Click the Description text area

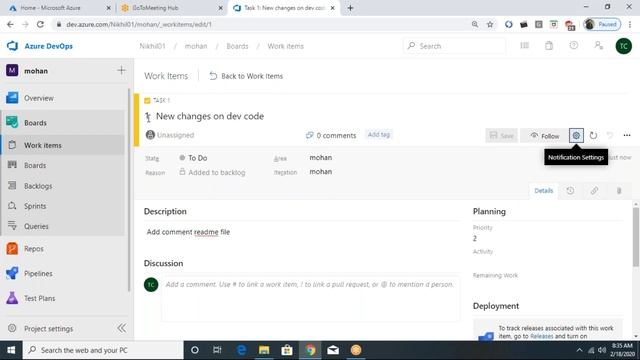[x=302, y=232]
